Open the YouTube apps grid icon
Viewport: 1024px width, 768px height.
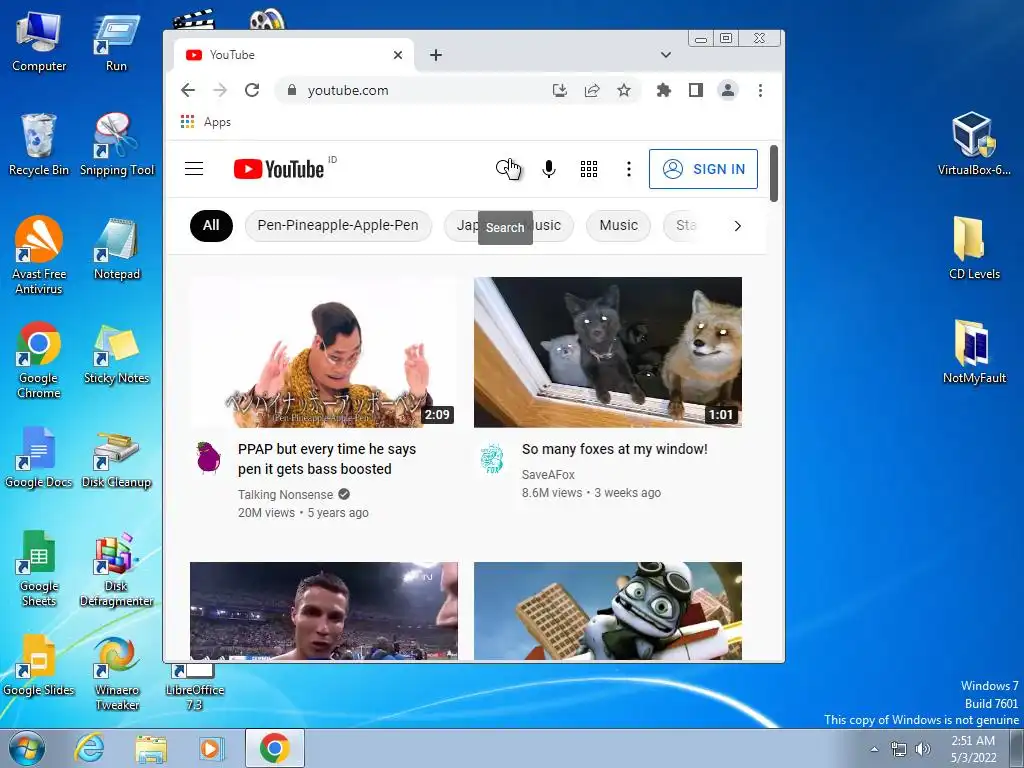[x=589, y=169]
